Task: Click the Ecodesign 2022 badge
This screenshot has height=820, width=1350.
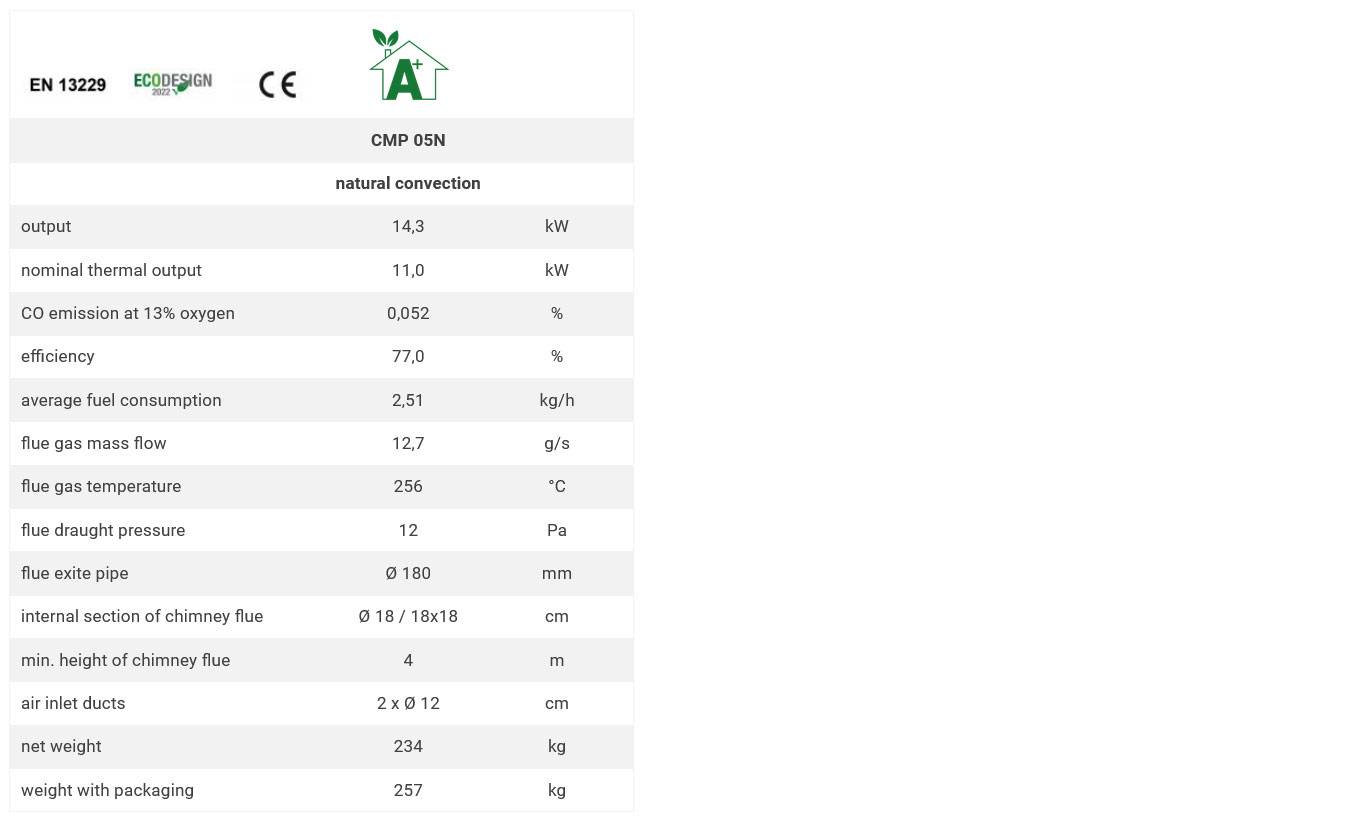Action: 173,84
